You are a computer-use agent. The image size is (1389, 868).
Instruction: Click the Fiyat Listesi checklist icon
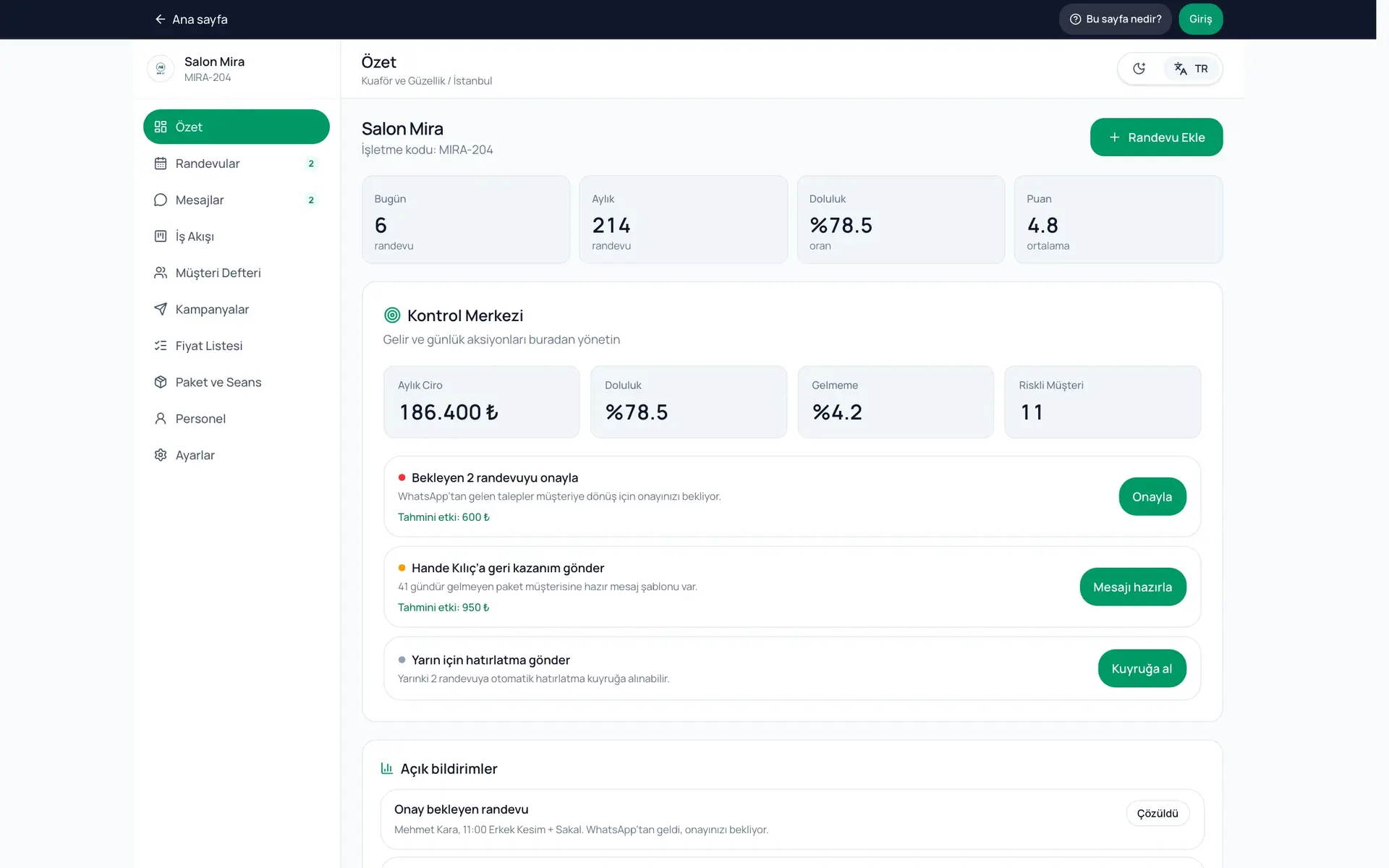161,346
